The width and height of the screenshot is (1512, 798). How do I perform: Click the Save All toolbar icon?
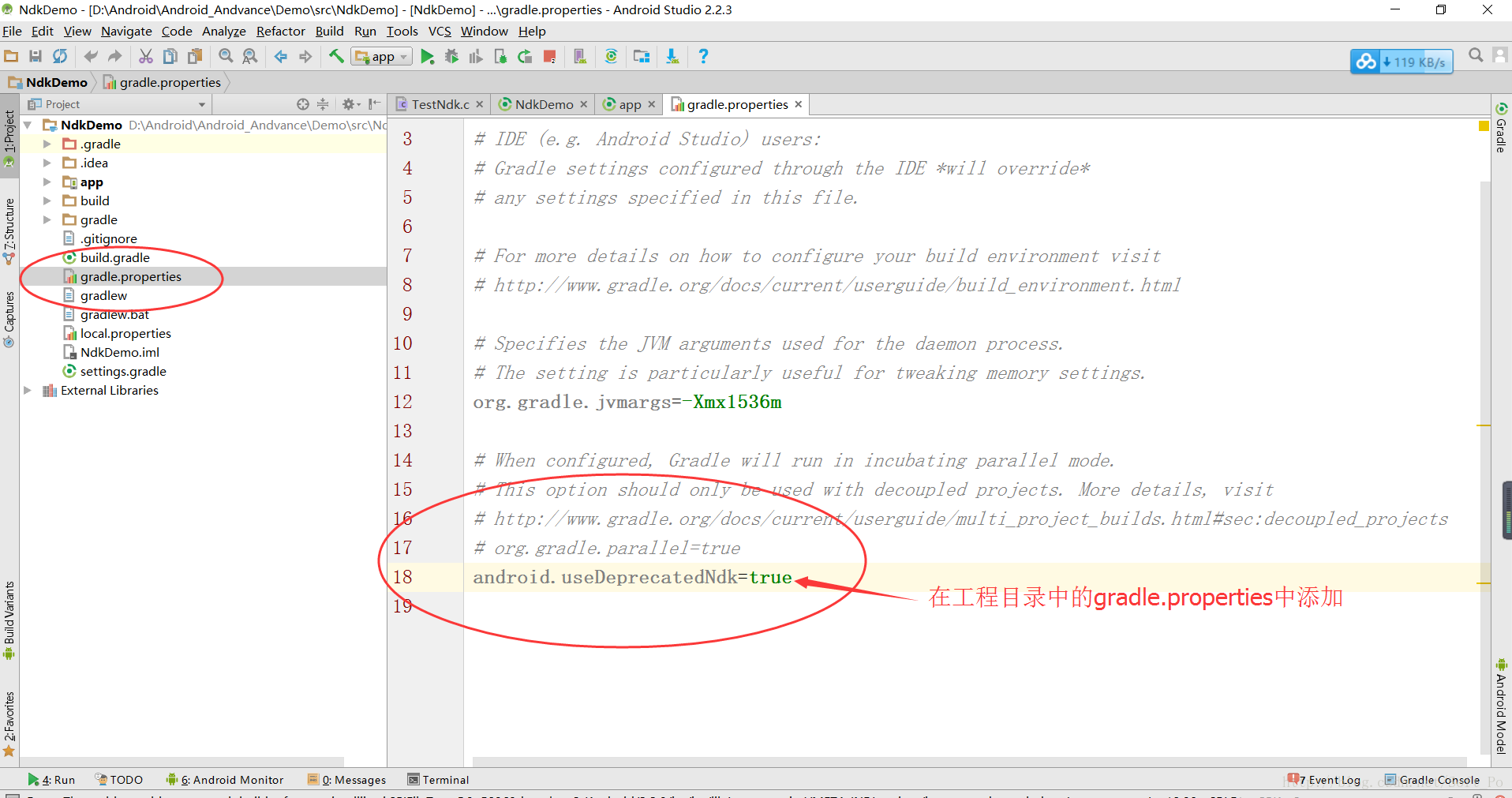(x=36, y=56)
